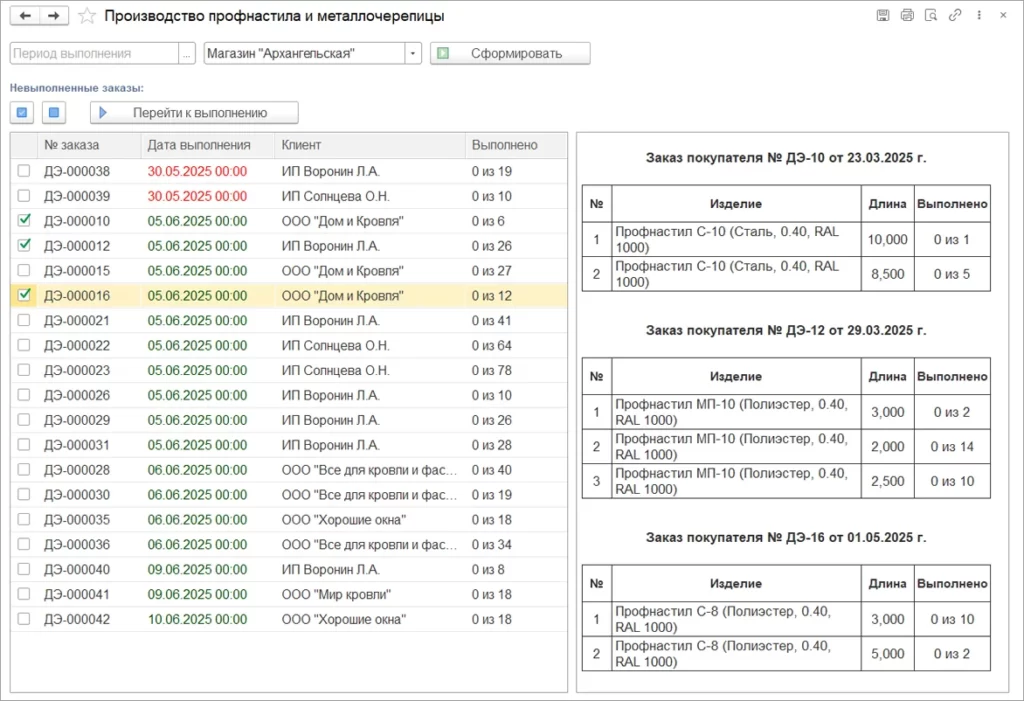Close the production form
Viewport: 1024px width, 701px height.
click(1003, 15)
